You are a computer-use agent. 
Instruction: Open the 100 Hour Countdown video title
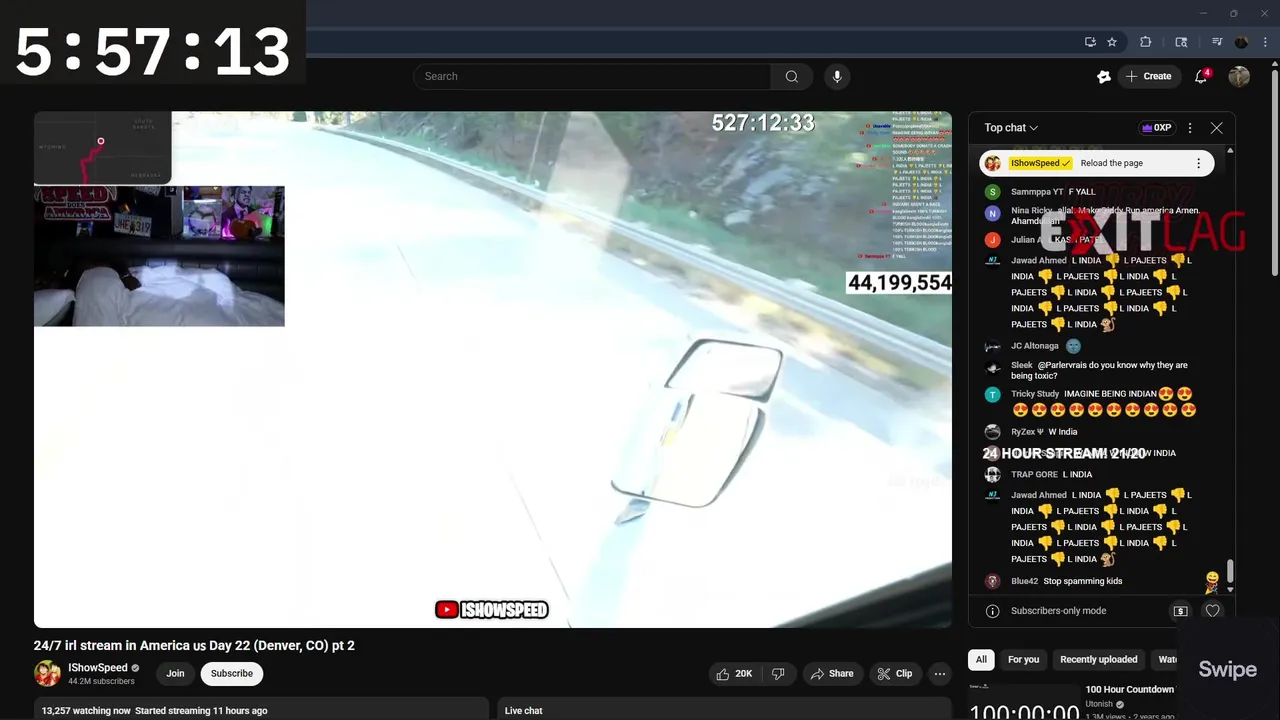click(x=1130, y=690)
